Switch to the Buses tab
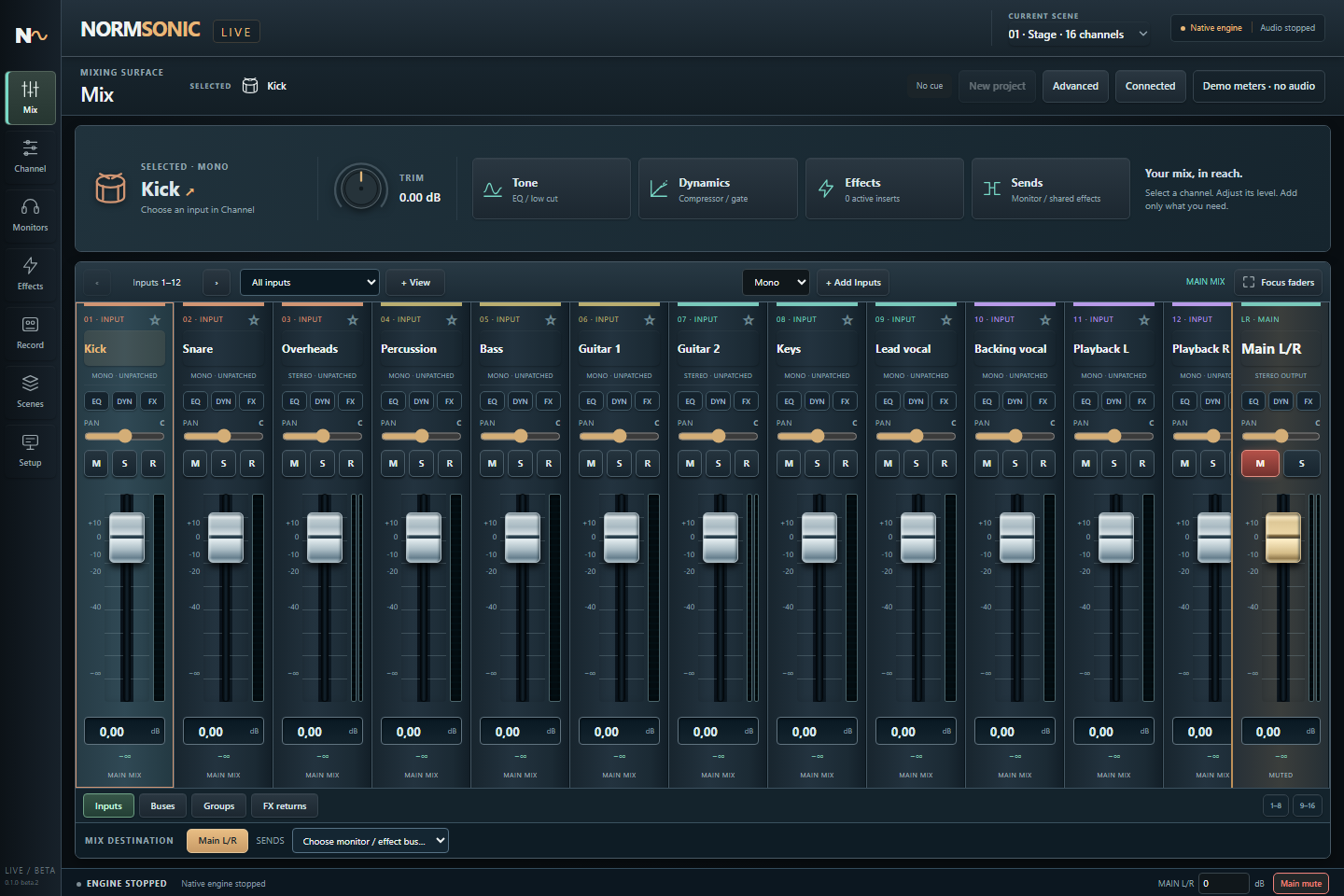The width and height of the screenshot is (1344, 896). [x=163, y=806]
